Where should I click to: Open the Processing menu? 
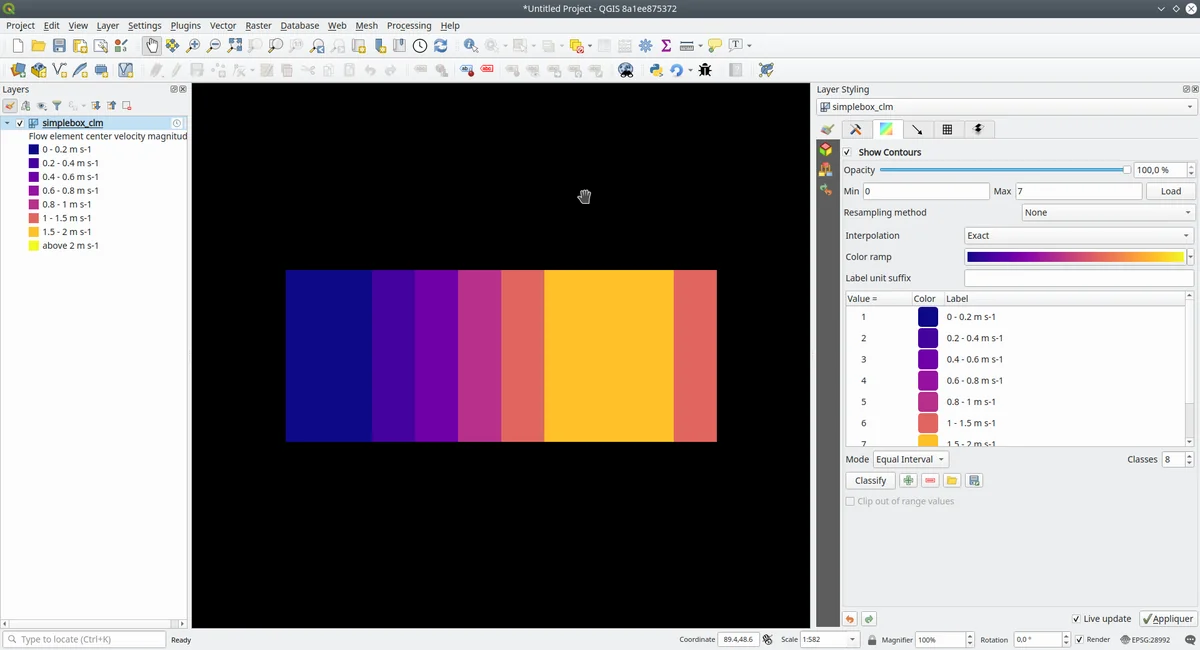click(x=409, y=26)
